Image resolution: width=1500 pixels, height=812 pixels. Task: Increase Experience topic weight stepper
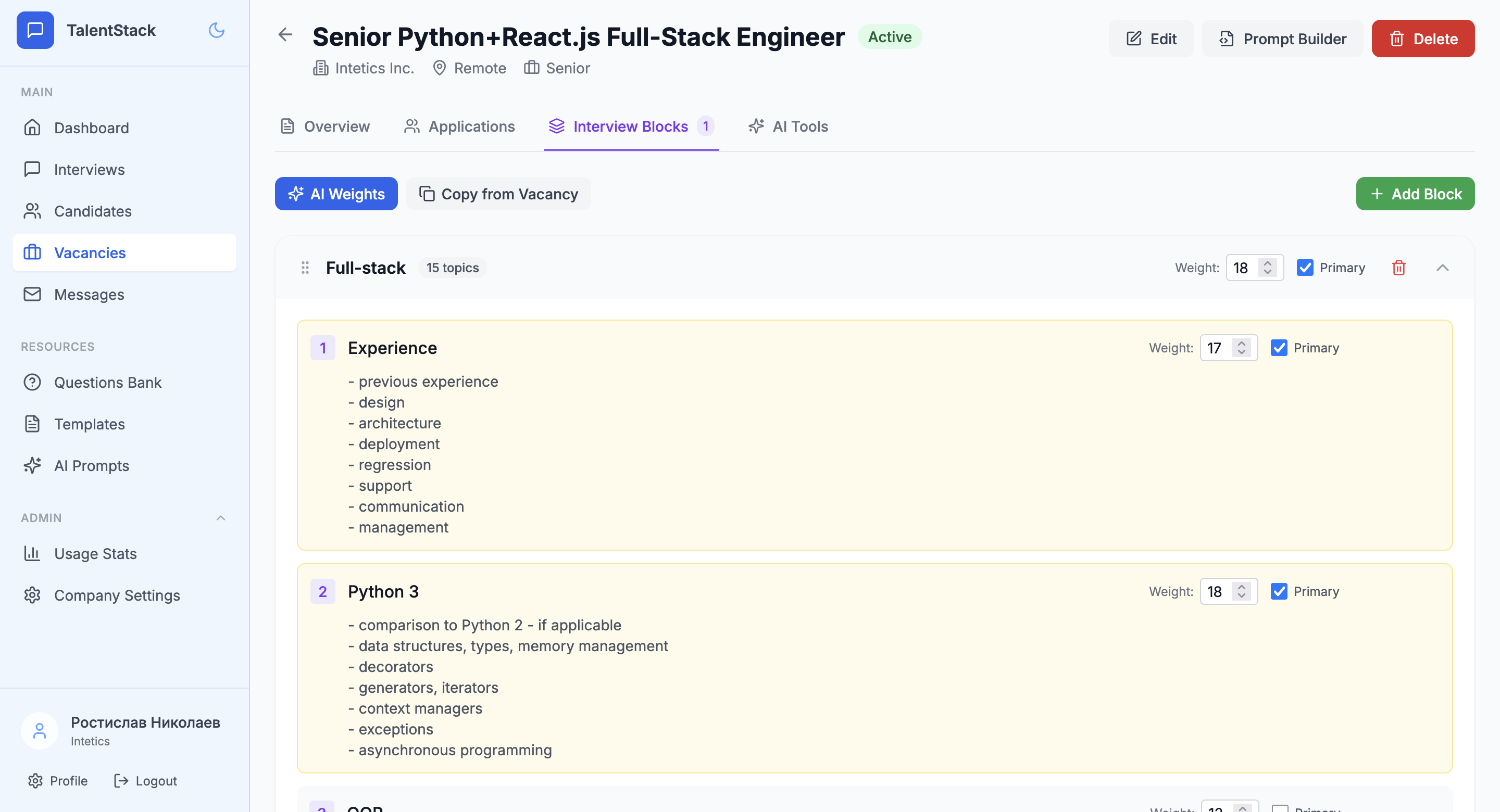pos(1242,344)
